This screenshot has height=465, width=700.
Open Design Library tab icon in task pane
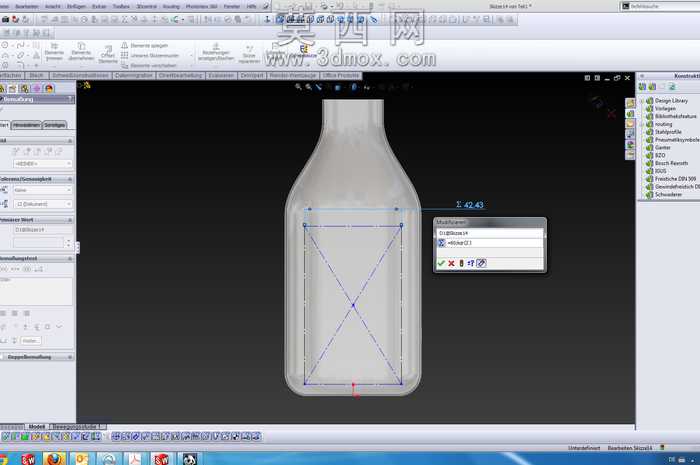tap(630, 113)
